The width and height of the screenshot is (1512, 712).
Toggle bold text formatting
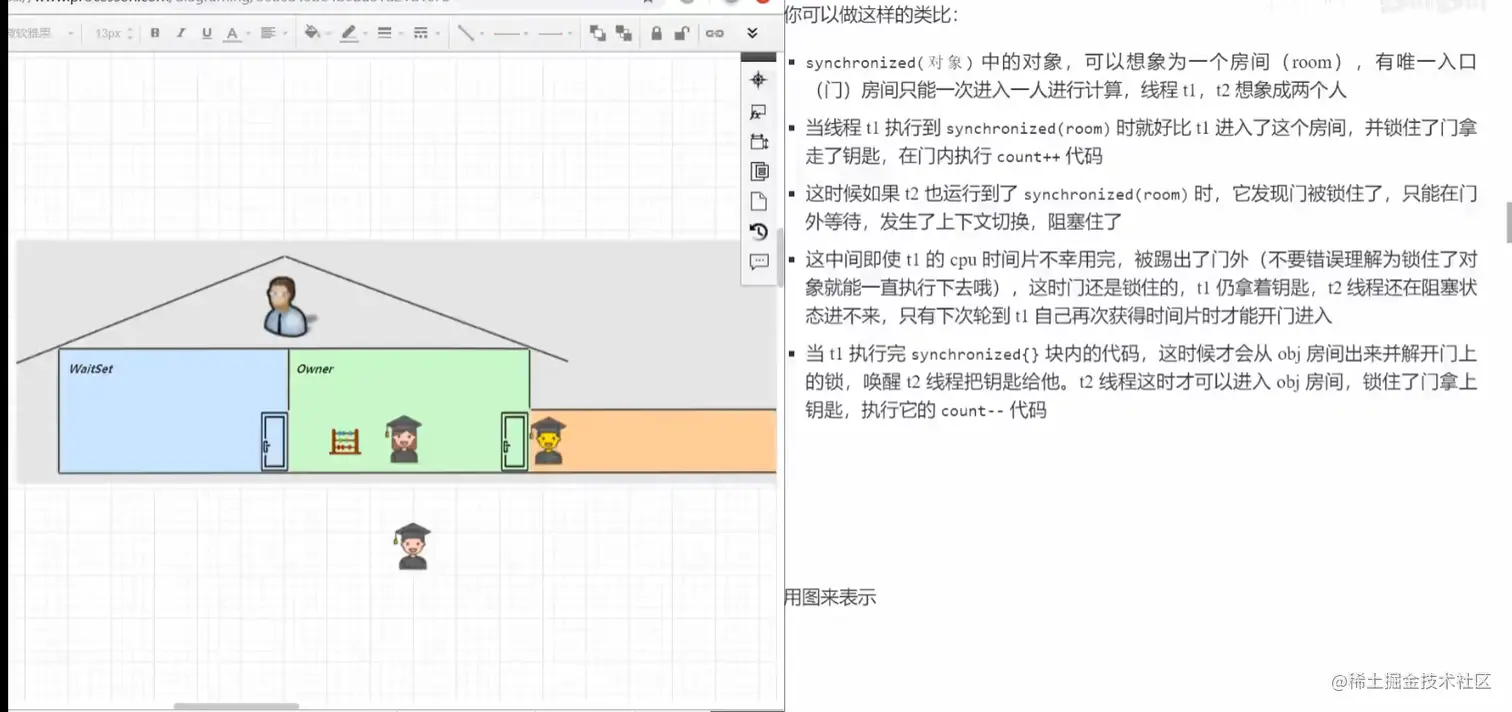point(155,33)
